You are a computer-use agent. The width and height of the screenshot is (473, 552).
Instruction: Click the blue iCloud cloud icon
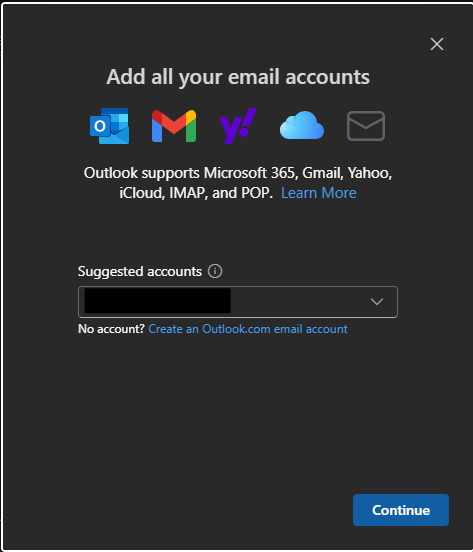pos(302,125)
